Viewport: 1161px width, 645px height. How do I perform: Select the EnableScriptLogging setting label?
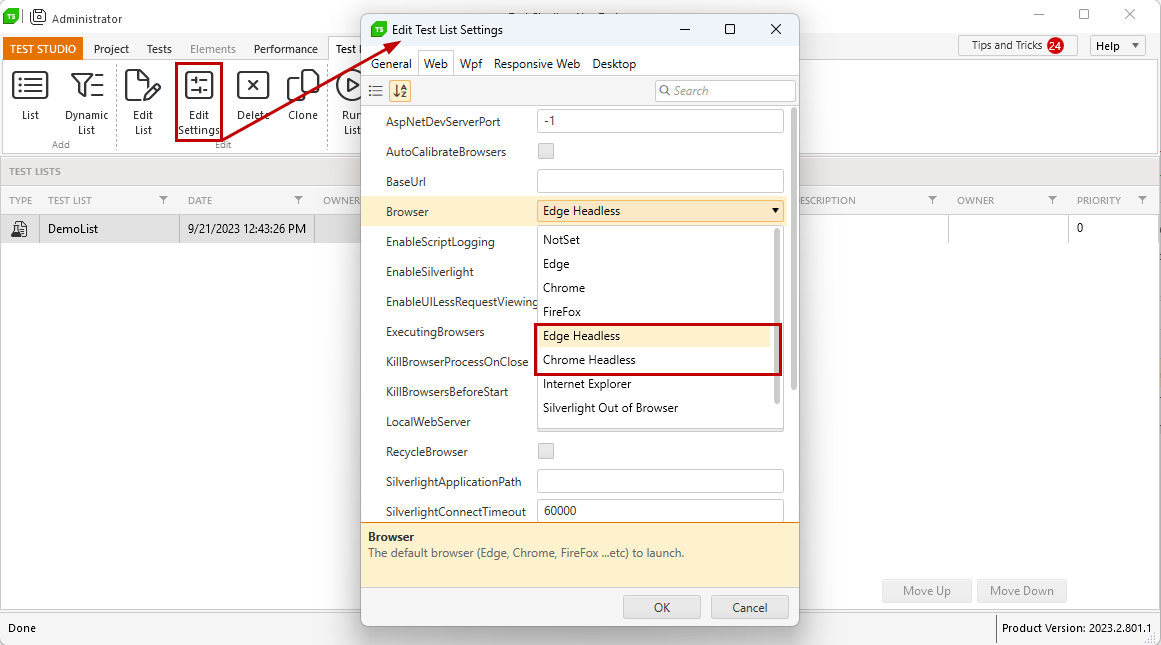[440, 242]
